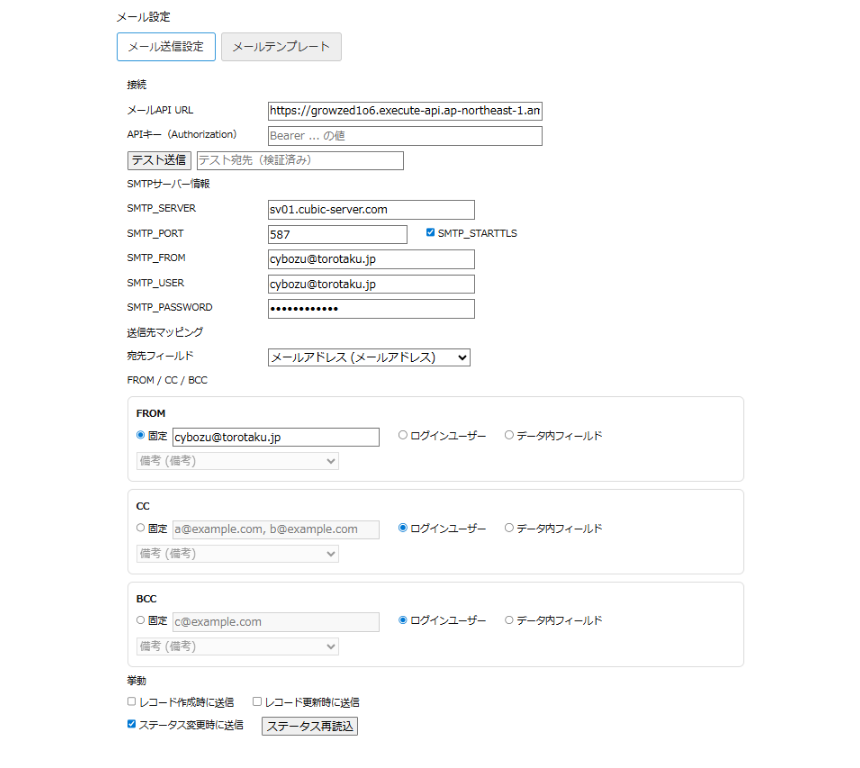Select データ内フィールド radio in BCC section

coord(509,620)
